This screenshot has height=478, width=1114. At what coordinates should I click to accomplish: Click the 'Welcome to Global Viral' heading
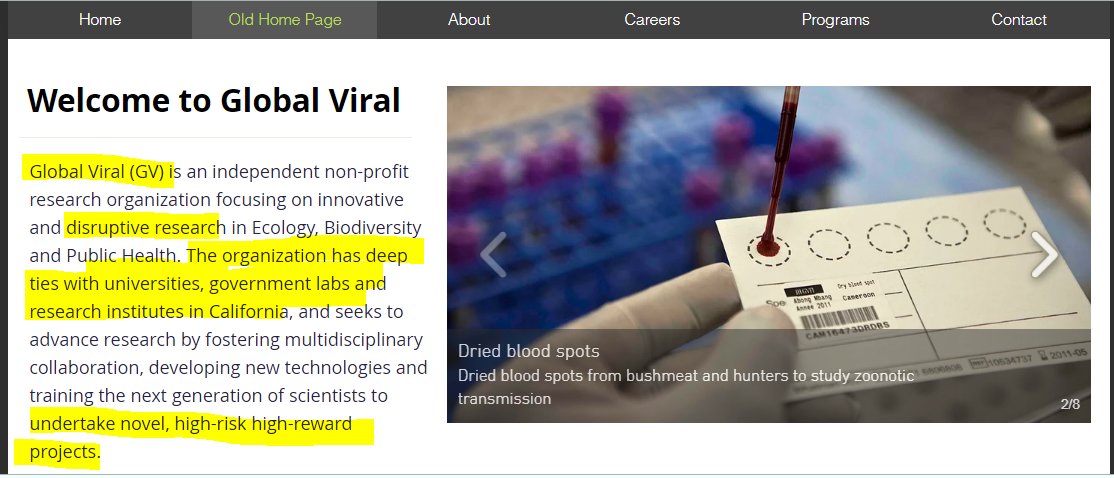pos(214,101)
